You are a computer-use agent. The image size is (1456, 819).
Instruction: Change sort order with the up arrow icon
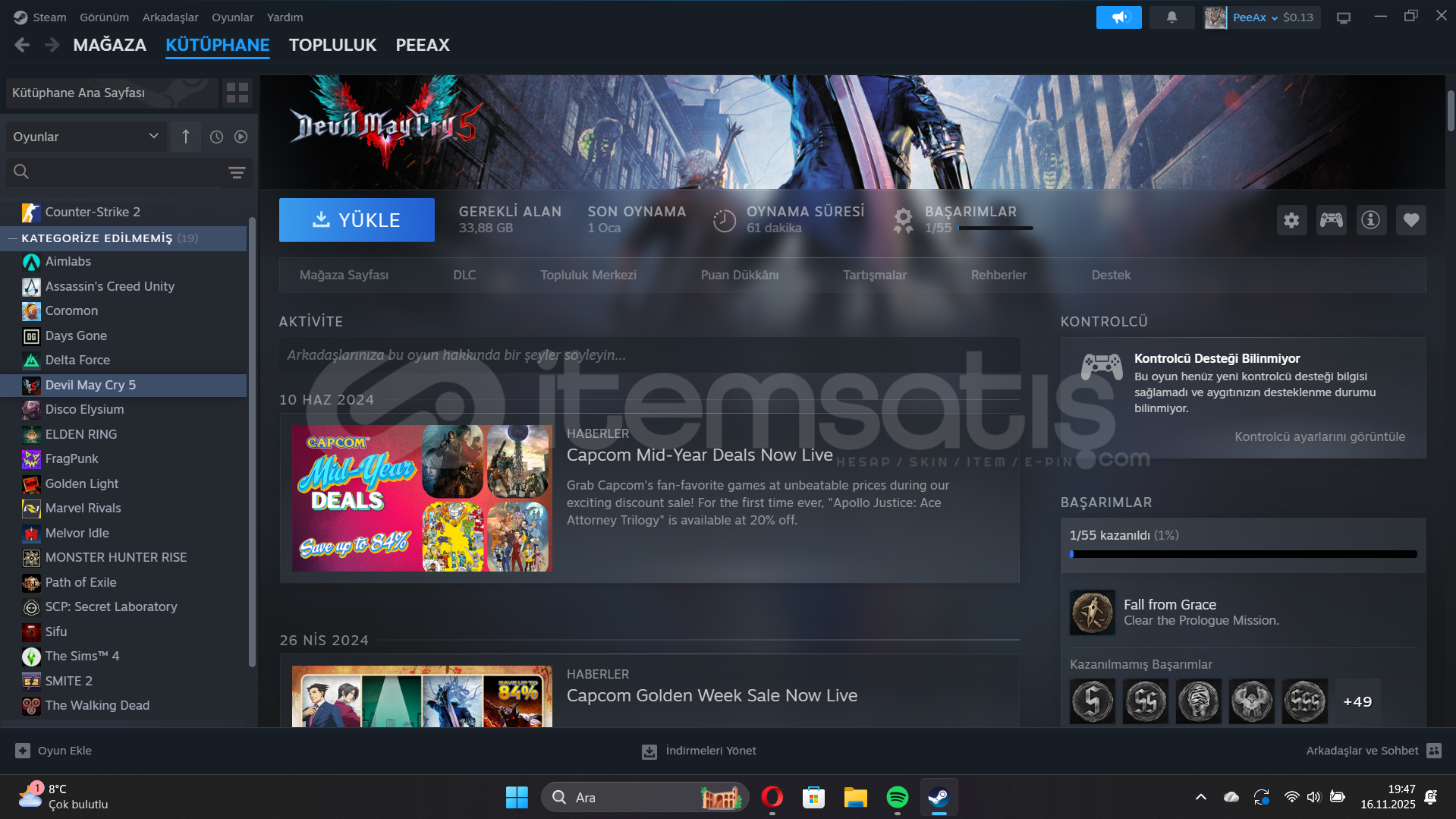click(x=186, y=137)
